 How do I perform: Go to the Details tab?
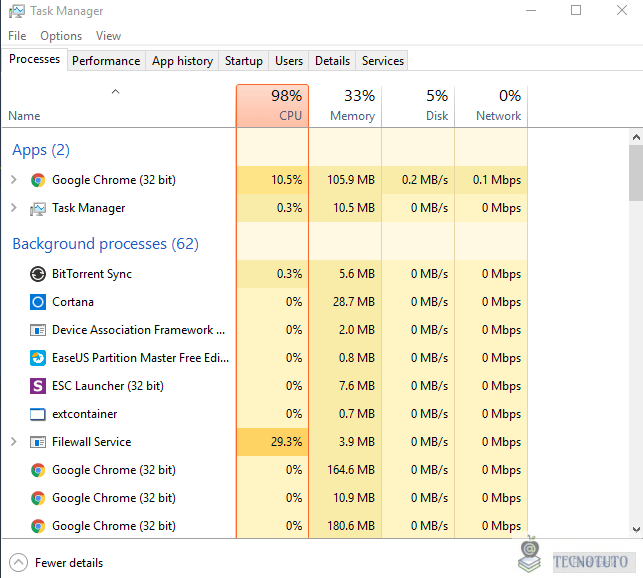coord(332,61)
